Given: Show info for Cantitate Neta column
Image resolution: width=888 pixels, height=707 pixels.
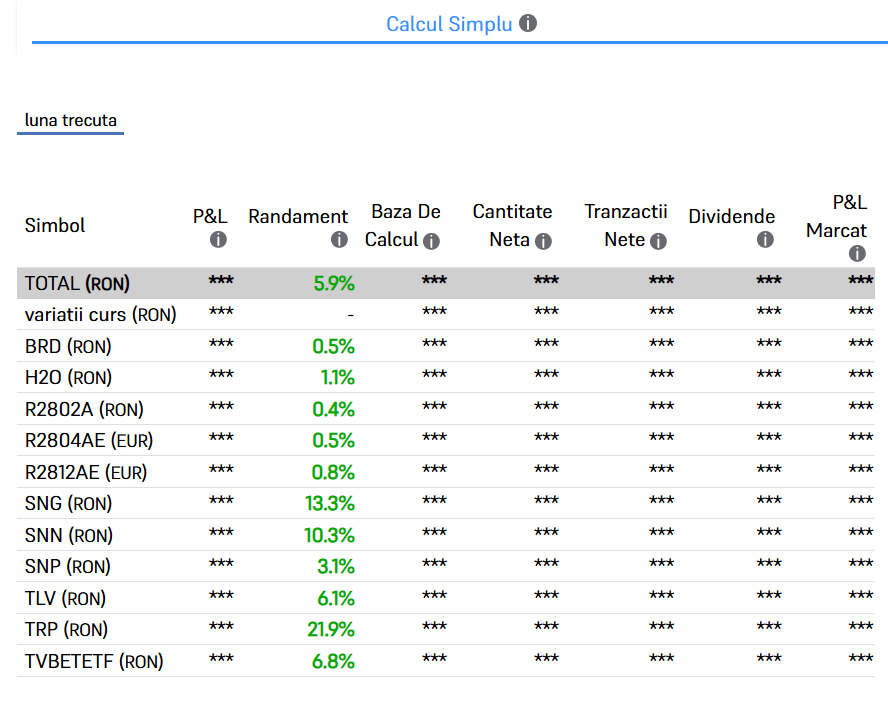Looking at the screenshot, I should click(543, 241).
